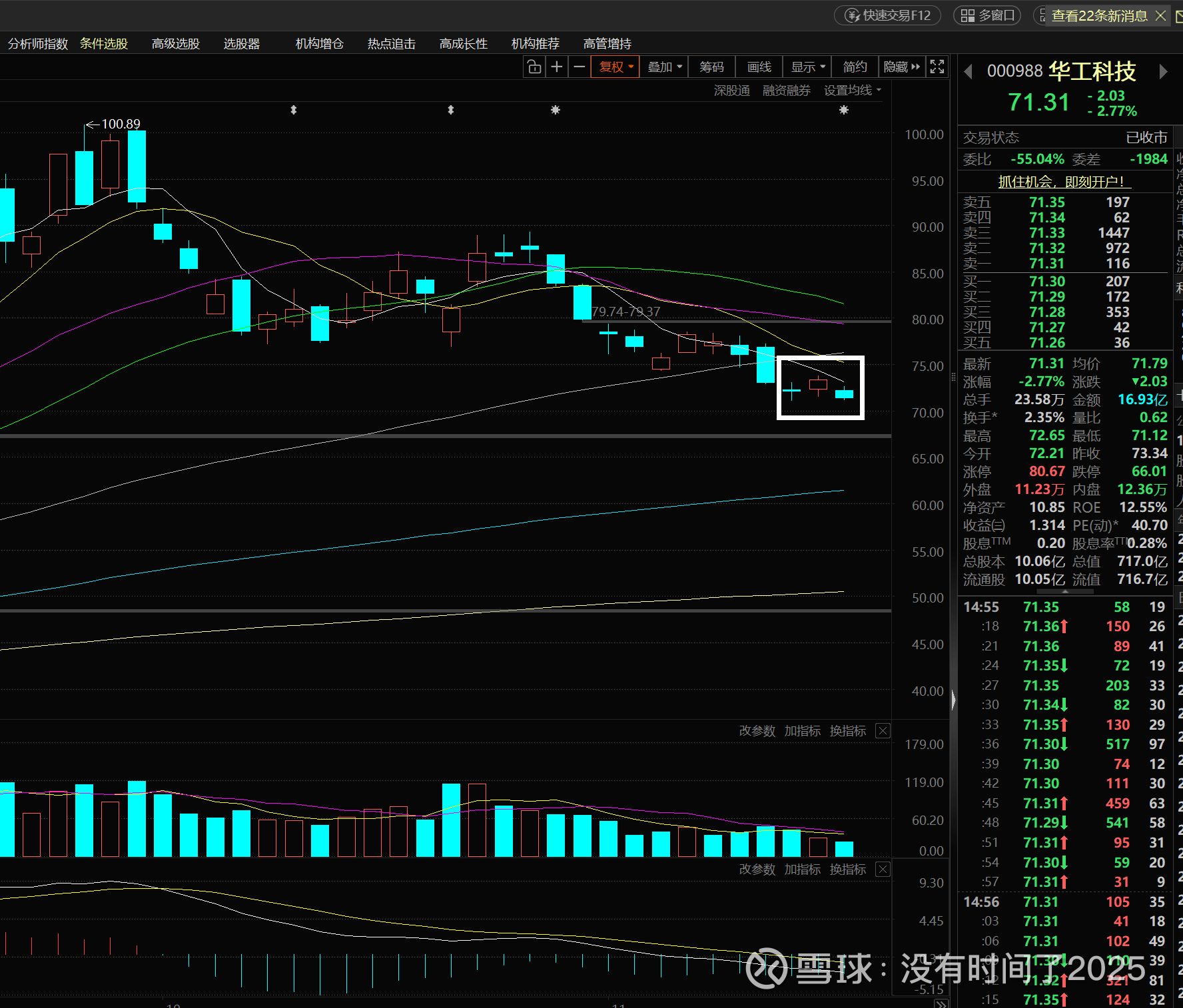Open 设置均线 moving average dropdown

click(852, 91)
